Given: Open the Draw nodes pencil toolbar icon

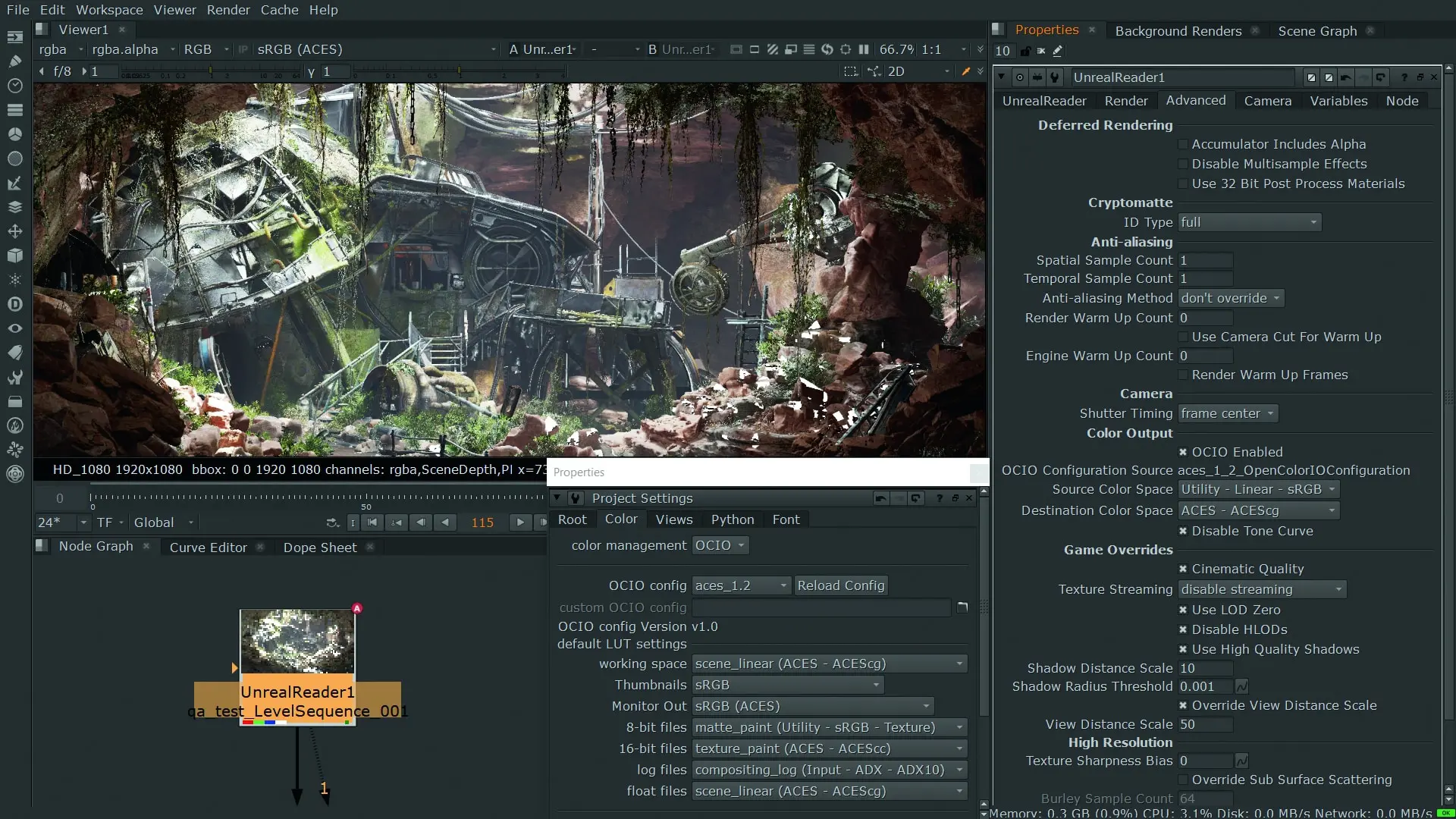Looking at the screenshot, I should point(14,61).
